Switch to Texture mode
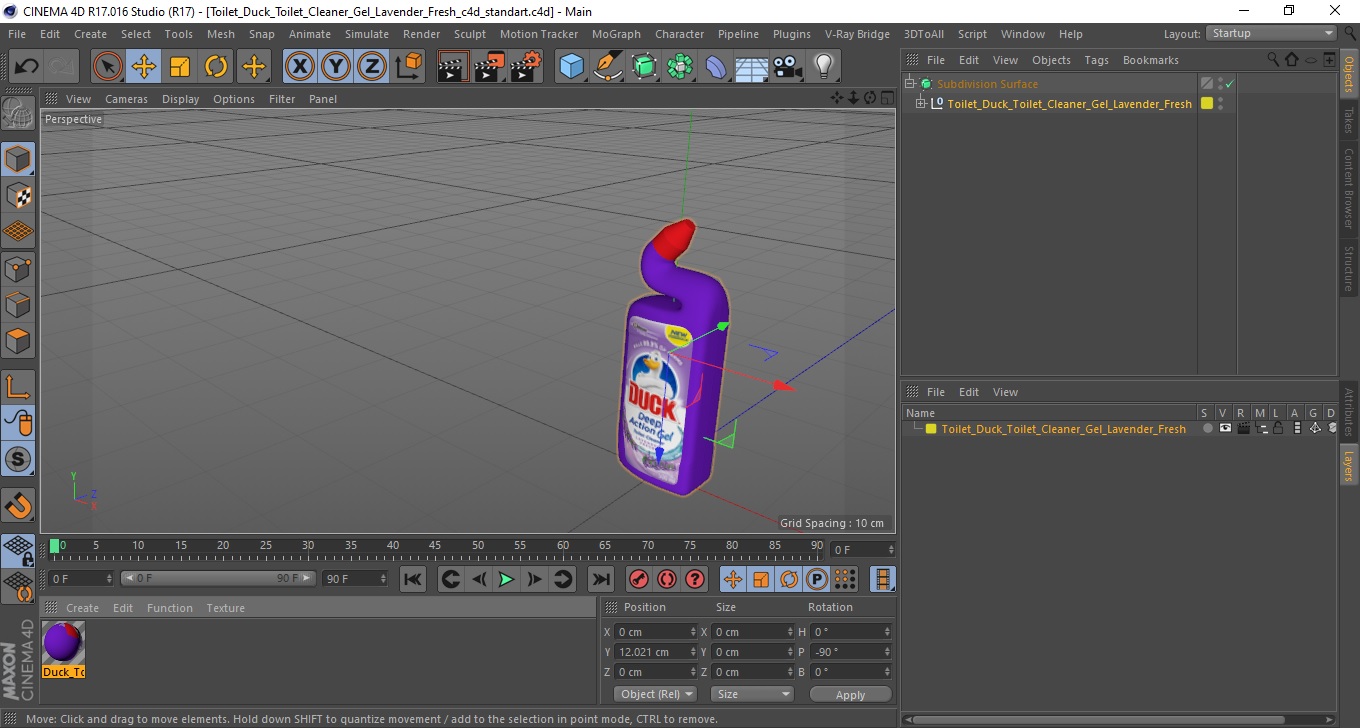Image resolution: width=1360 pixels, height=728 pixels. coord(18,195)
